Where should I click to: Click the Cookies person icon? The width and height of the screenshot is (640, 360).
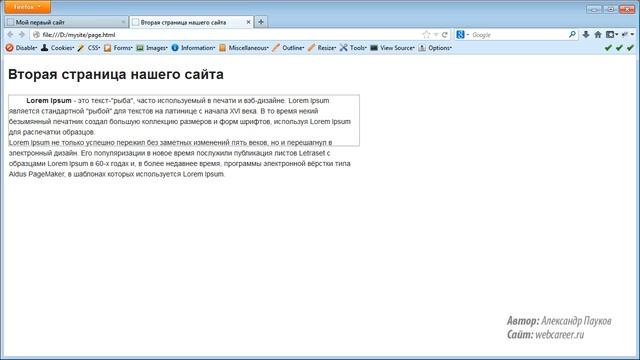coord(44,48)
